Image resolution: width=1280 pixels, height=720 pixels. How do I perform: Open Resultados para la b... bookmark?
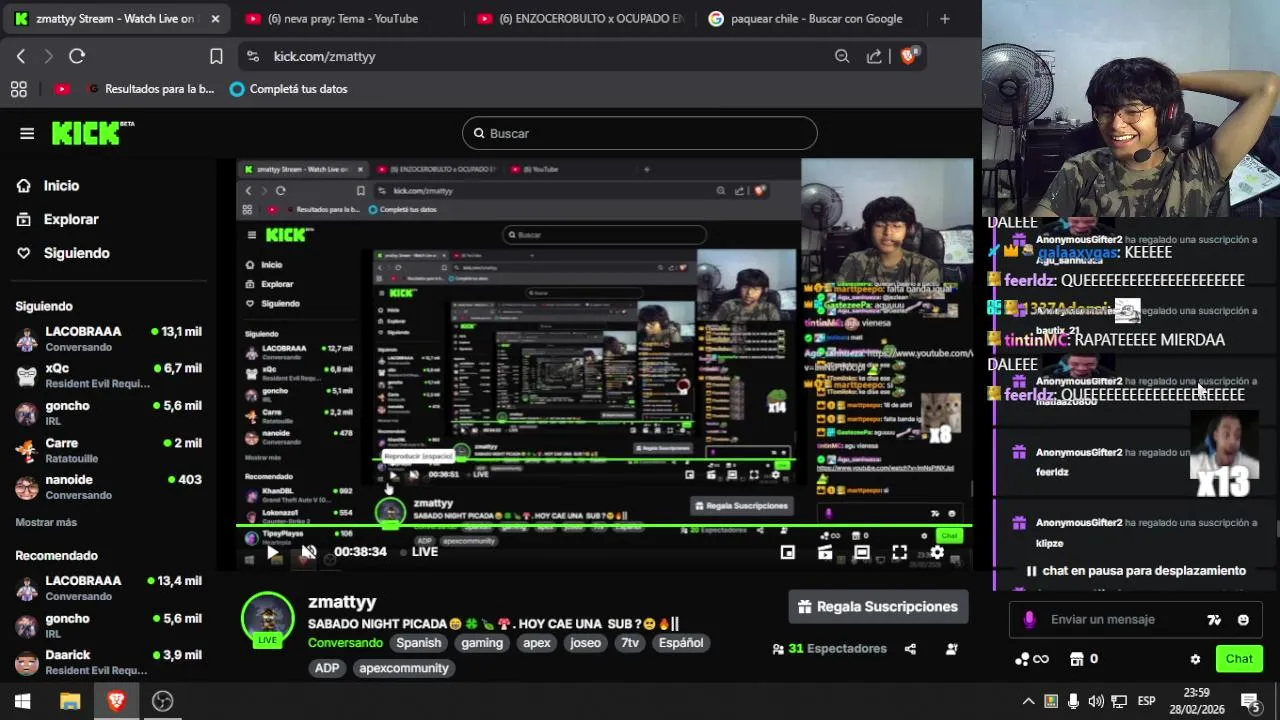(x=152, y=89)
